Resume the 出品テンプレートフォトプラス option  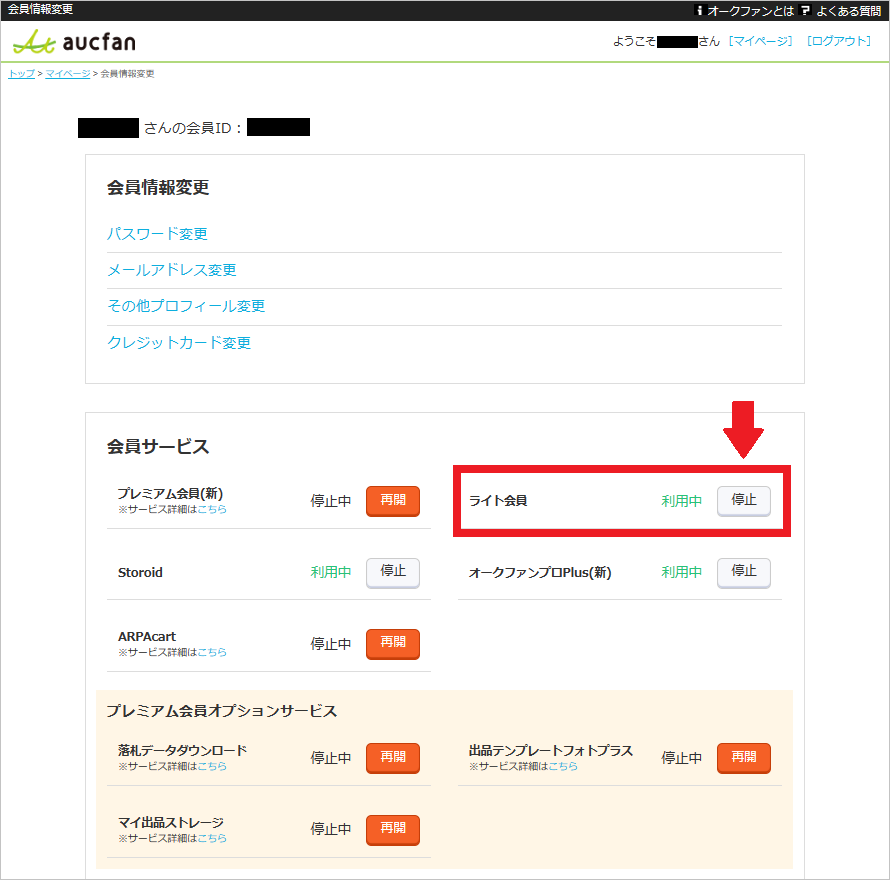[744, 758]
